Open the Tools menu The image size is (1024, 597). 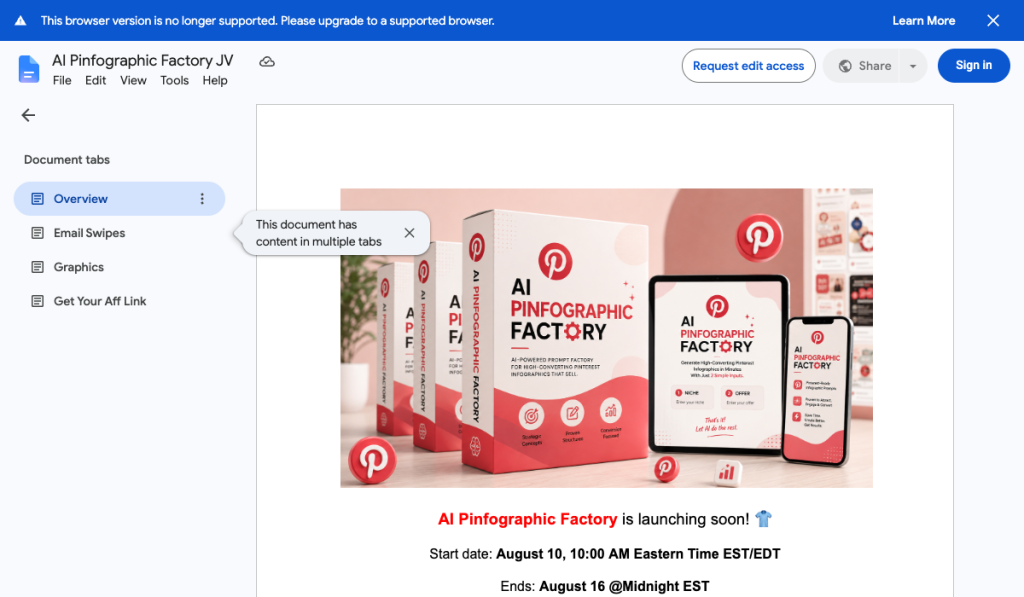pyautogui.click(x=174, y=80)
